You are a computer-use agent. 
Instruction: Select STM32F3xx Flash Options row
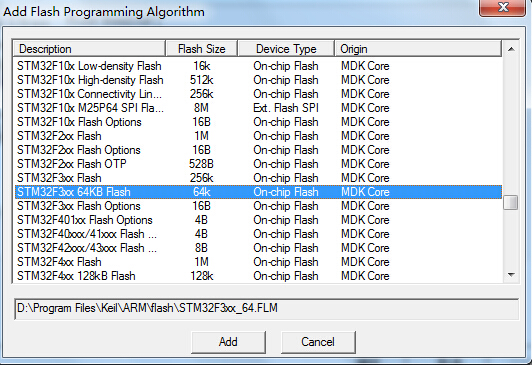pos(258,206)
